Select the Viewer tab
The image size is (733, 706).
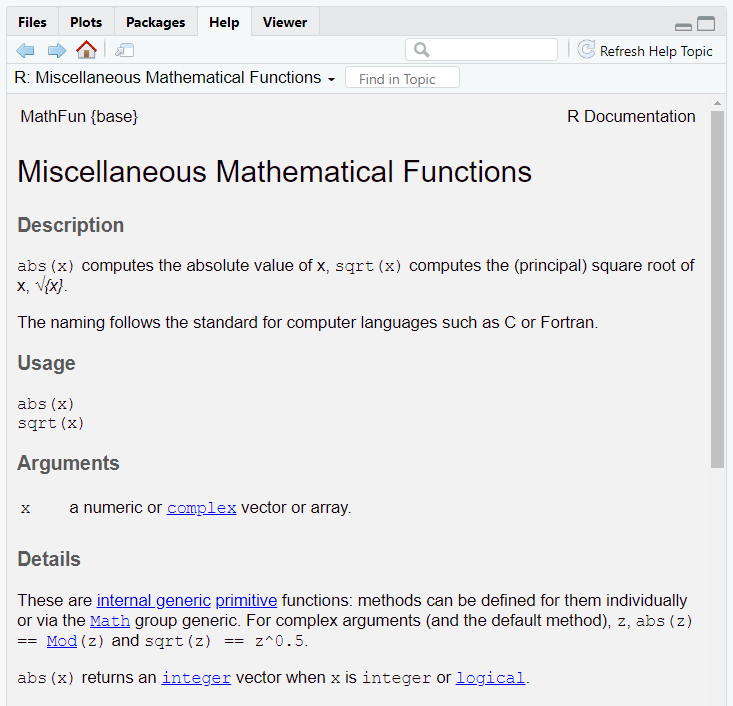click(285, 22)
